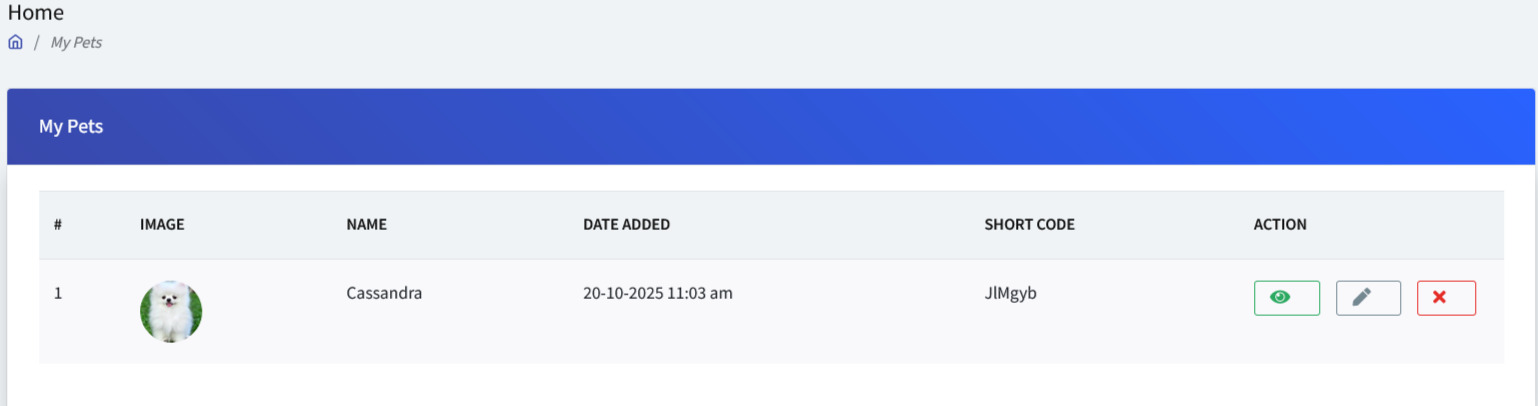This screenshot has width=1538, height=406.
Task: Click the SHORT CODE column header
Action: (1029, 225)
